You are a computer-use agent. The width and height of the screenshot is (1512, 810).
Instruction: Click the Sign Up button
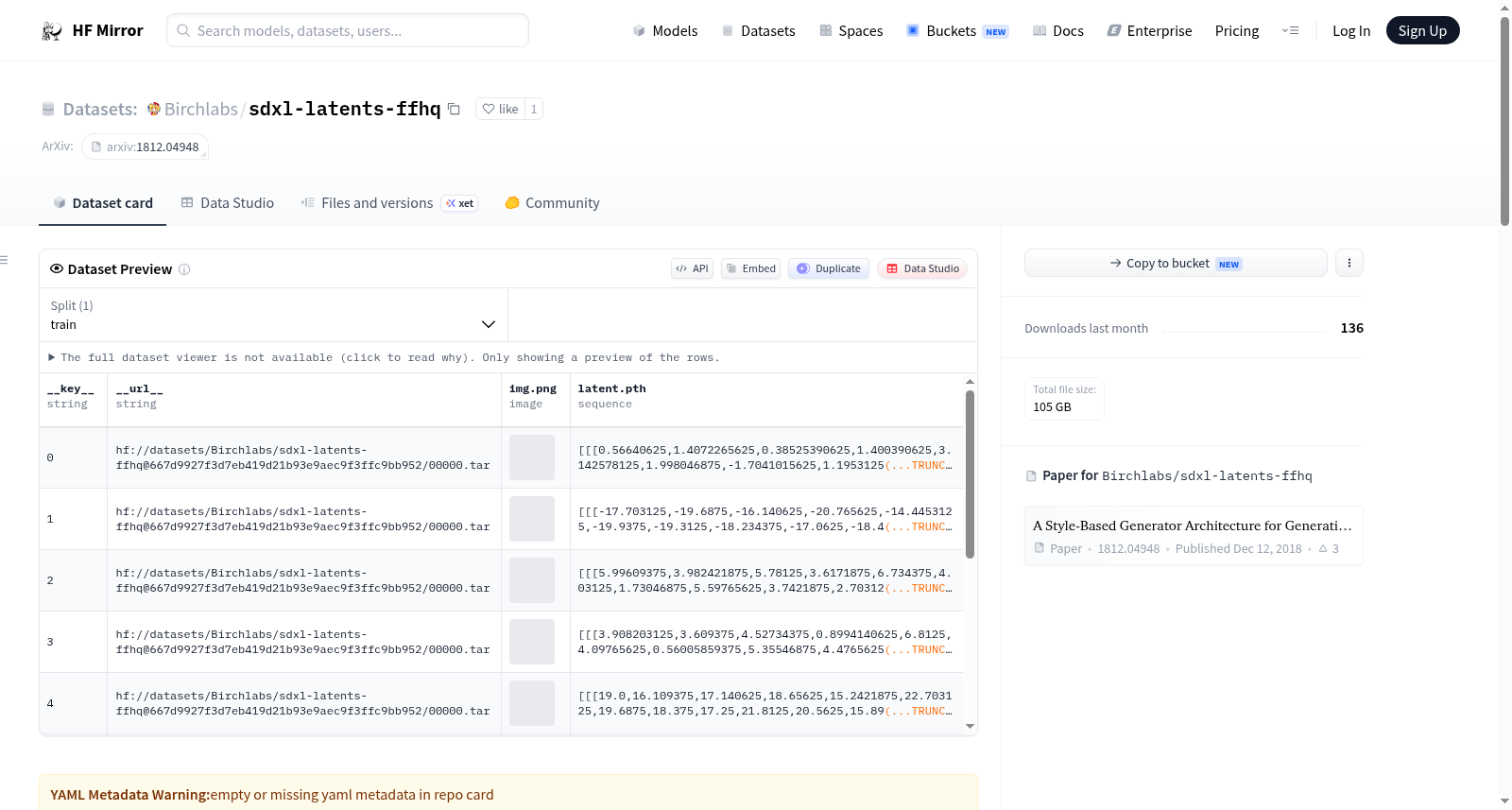coord(1423,31)
